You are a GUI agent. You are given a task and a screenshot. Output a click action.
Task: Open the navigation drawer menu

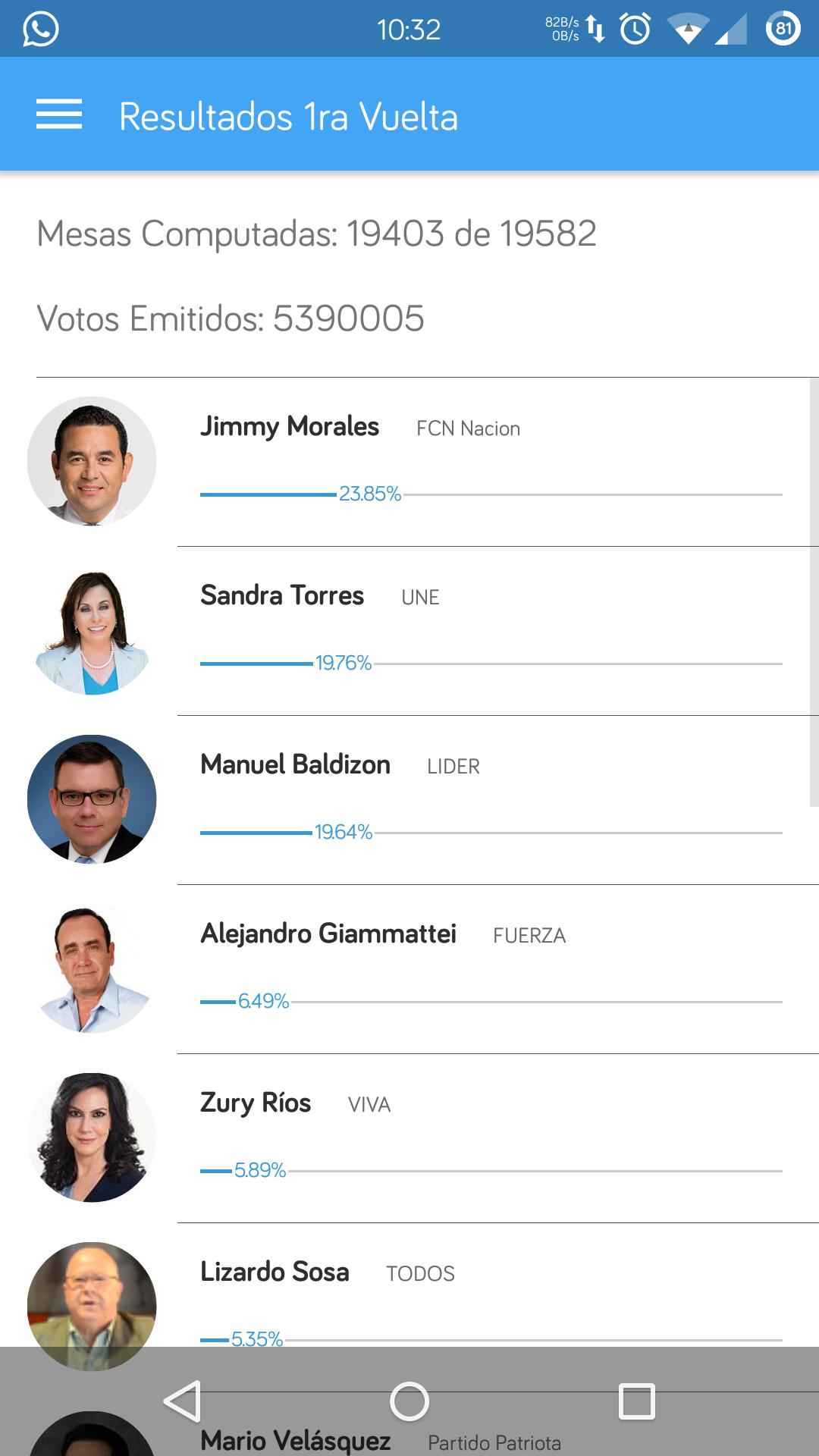click(59, 114)
